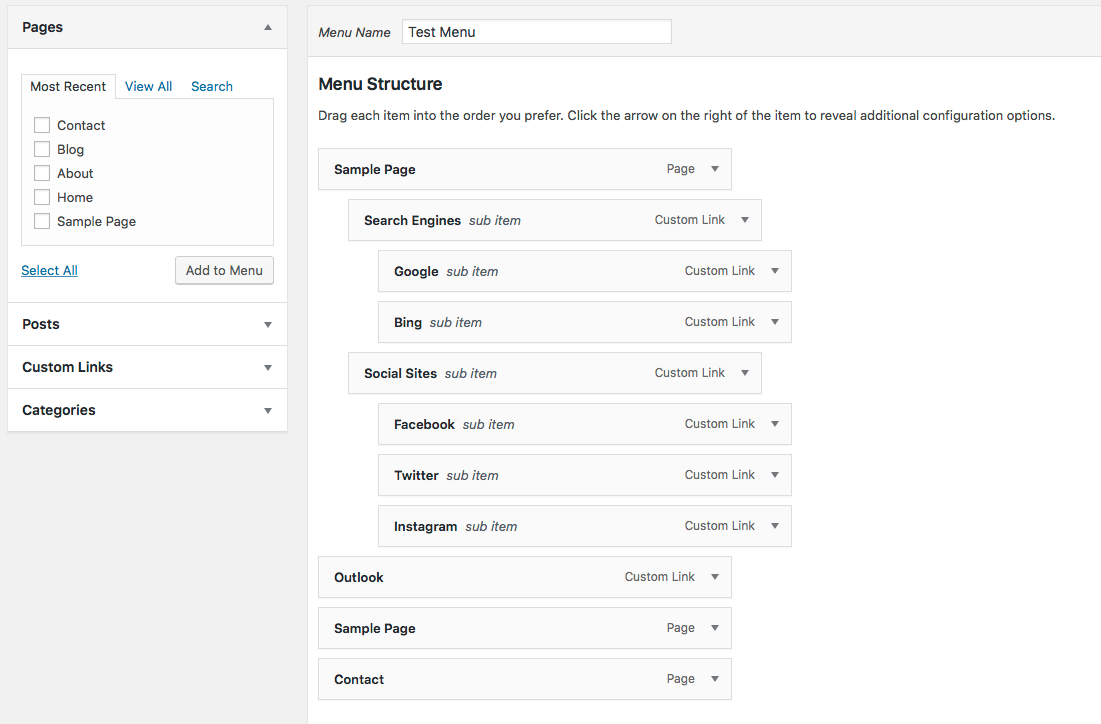Check the Contact page checkbox
The width and height of the screenshot is (1101, 724).
coord(42,125)
